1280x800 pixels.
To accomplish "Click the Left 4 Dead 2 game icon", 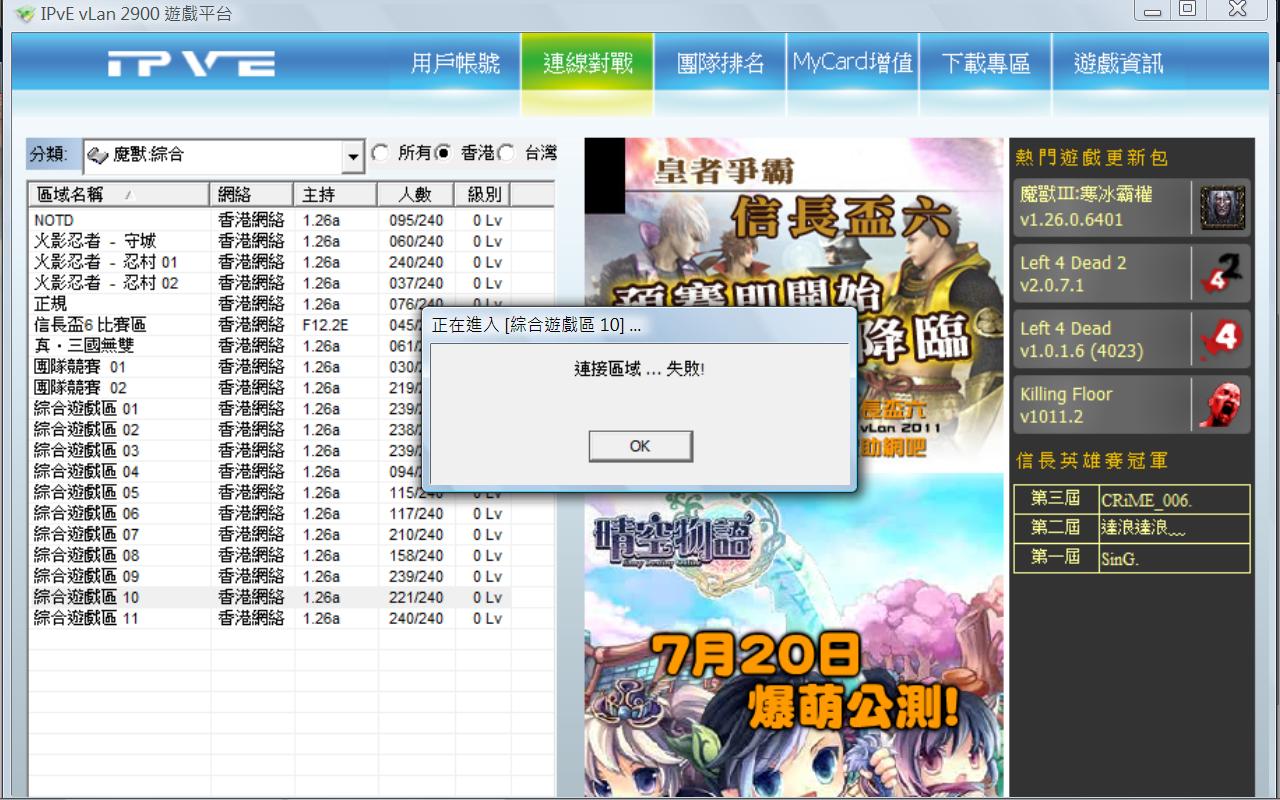I will 1223,274.
